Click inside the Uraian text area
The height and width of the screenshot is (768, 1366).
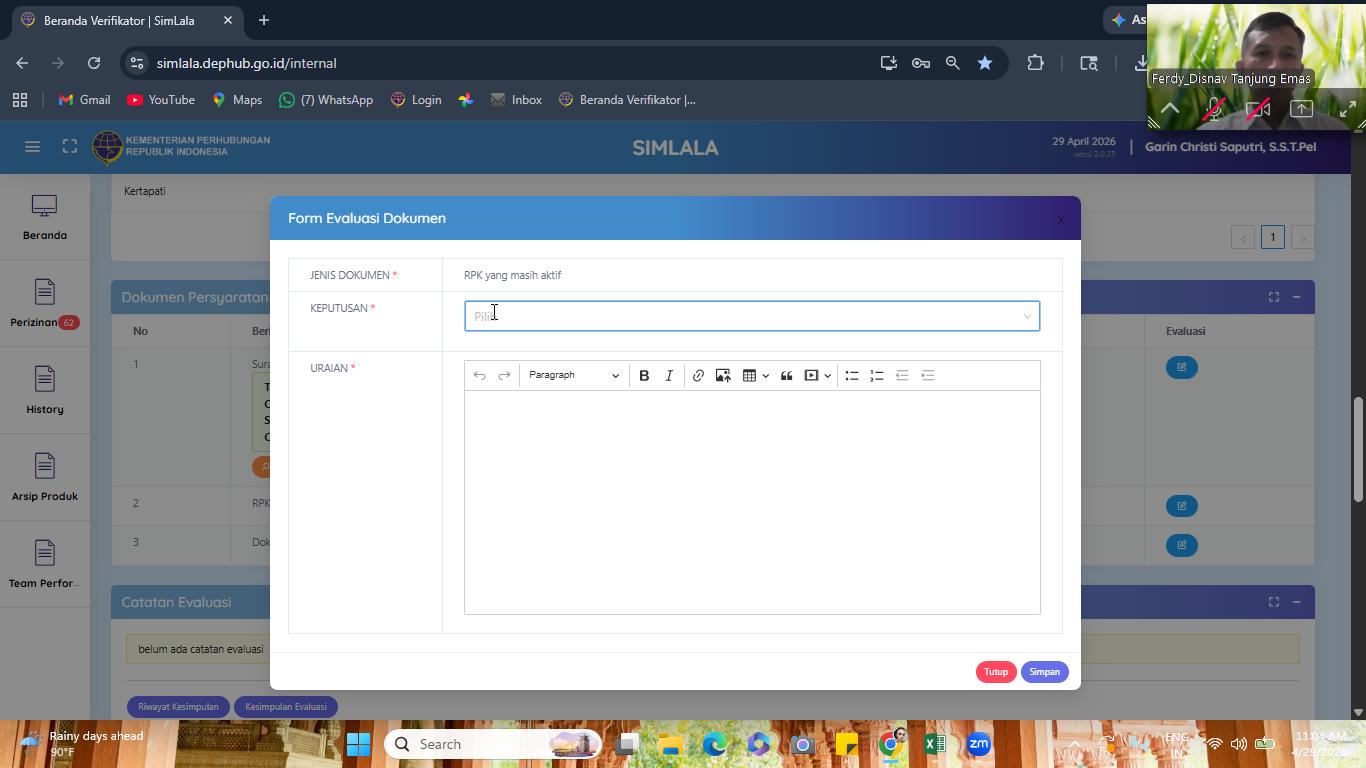[752, 502]
